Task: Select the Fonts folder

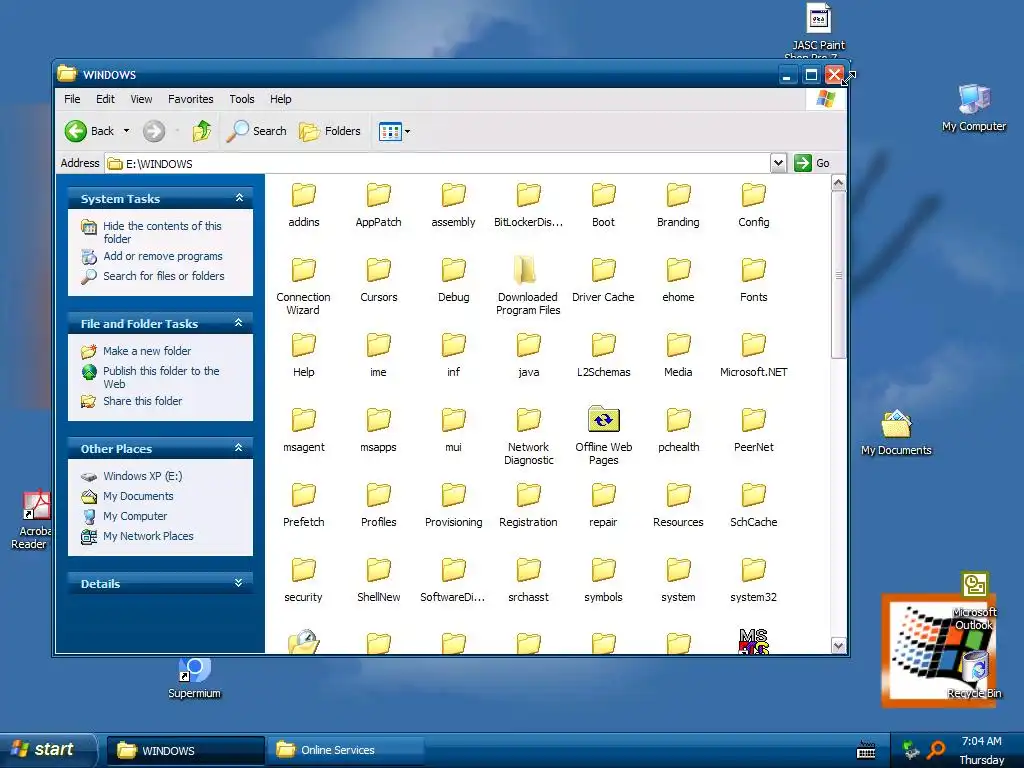Action: 754,280
